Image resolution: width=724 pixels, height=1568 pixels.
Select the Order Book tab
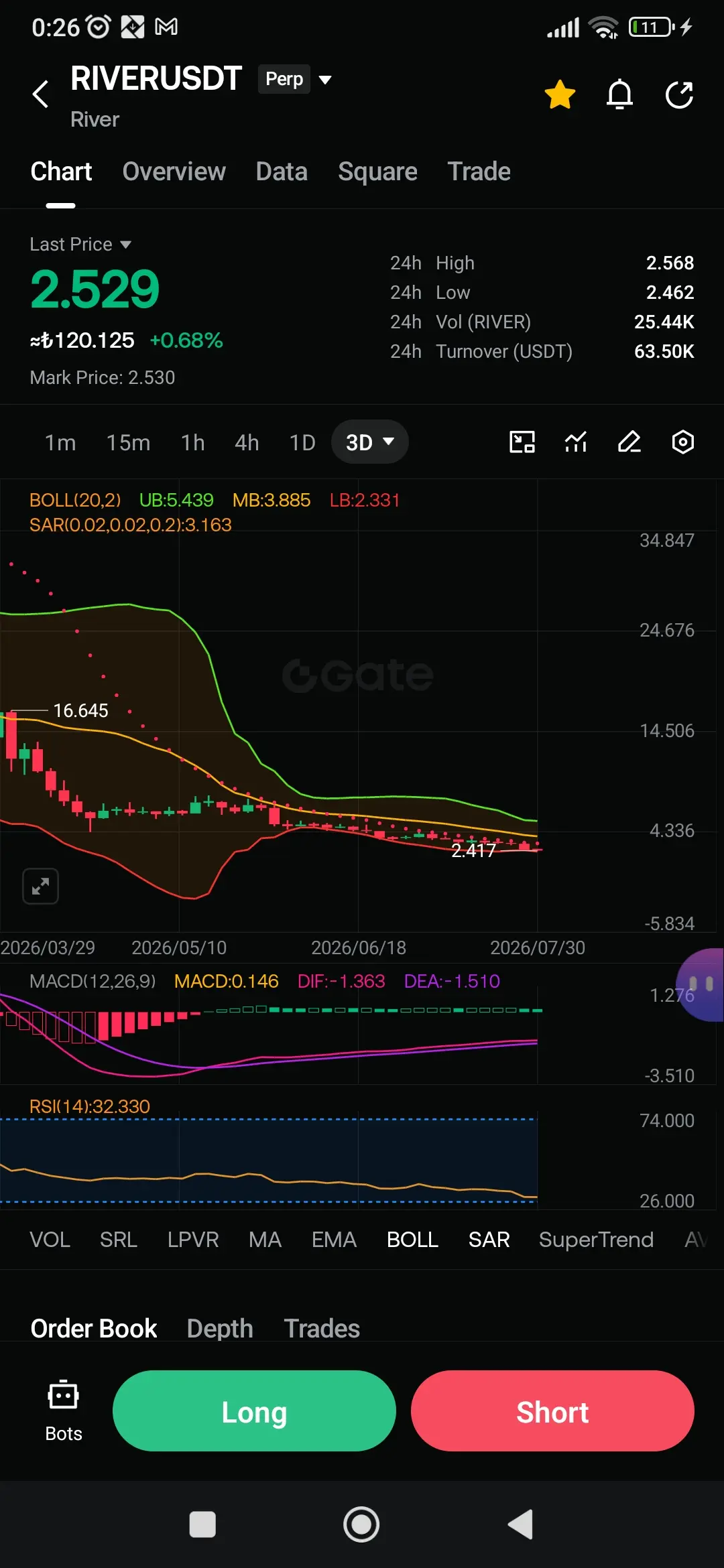tap(94, 1328)
